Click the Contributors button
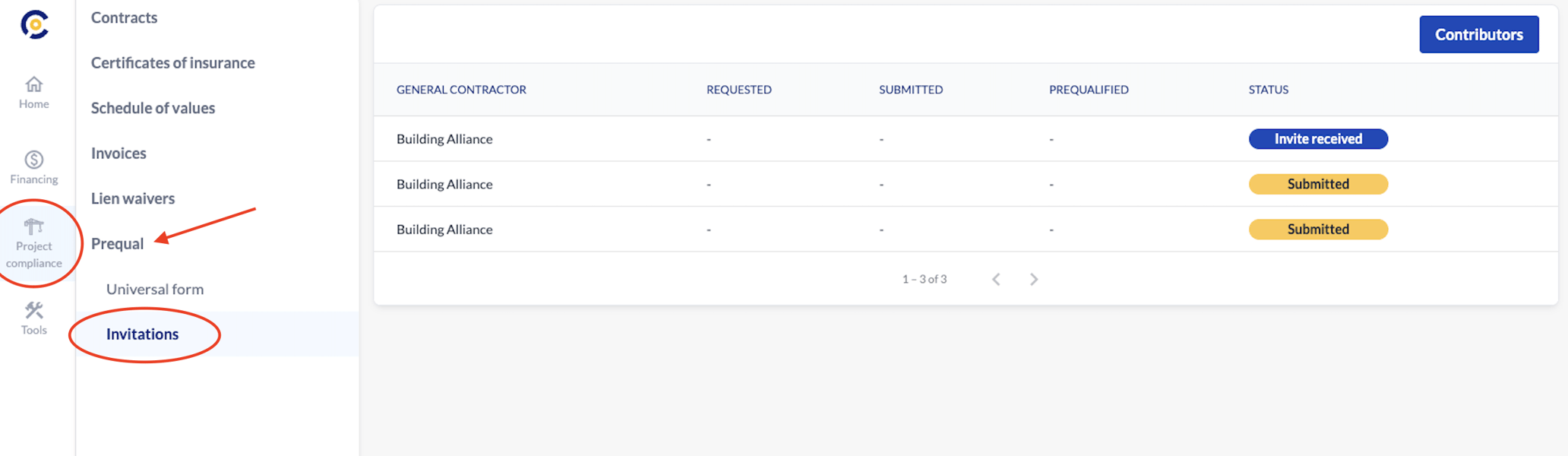 pyautogui.click(x=1478, y=34)
